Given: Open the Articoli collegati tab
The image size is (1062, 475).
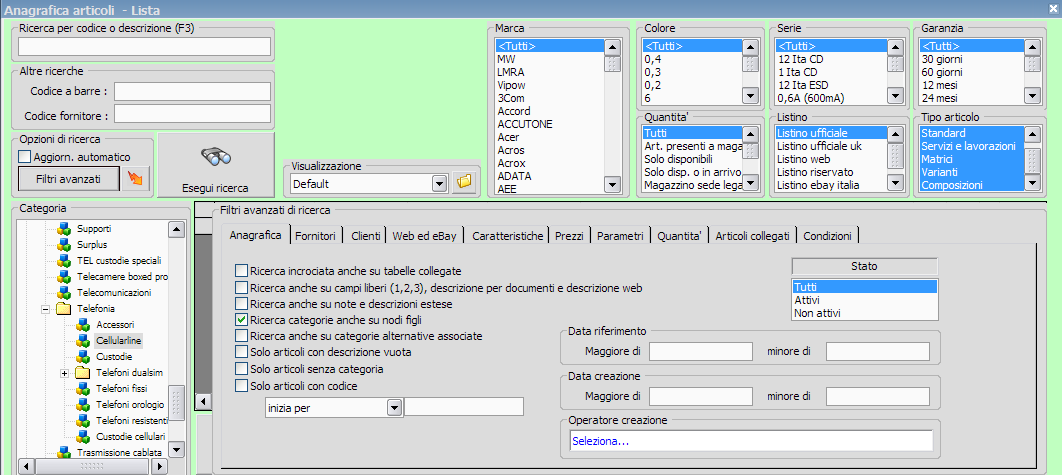Looking at the screenshot, I should pyautogui.click(x=752, y=236).
